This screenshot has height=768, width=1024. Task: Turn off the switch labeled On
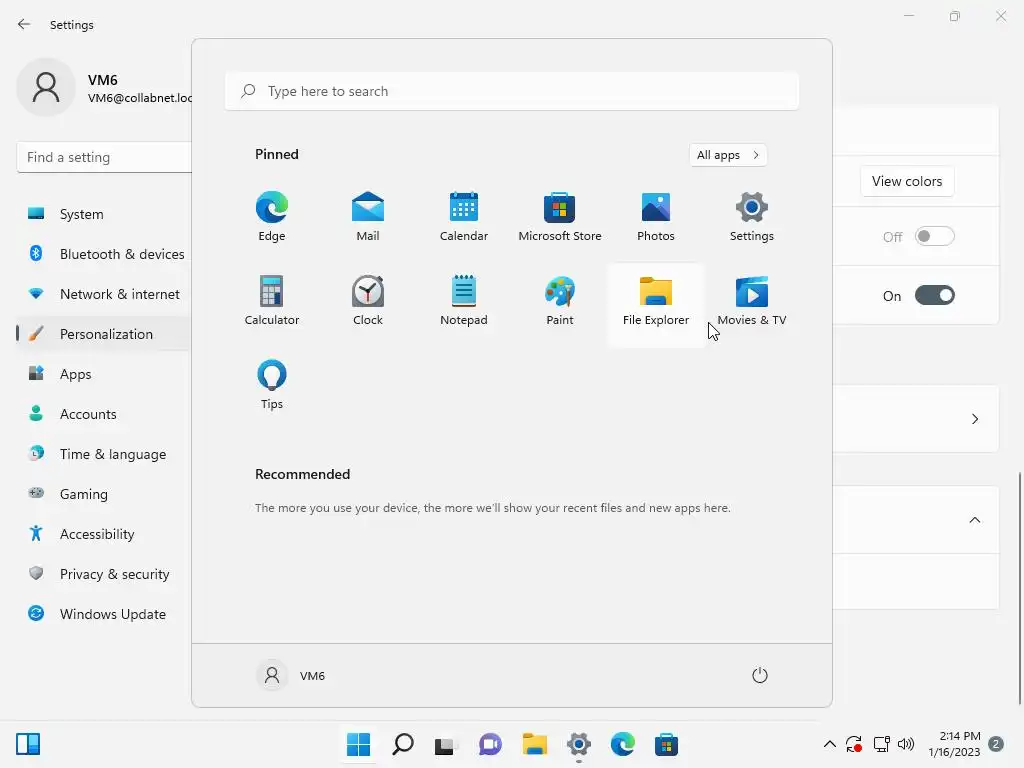tap(935, 295)
